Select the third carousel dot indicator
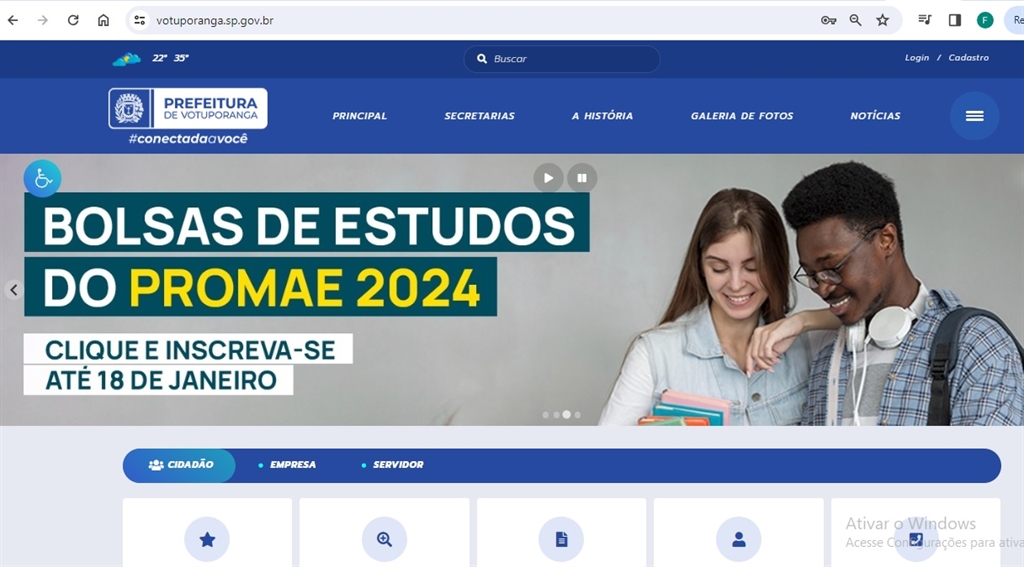 point(566,414)
